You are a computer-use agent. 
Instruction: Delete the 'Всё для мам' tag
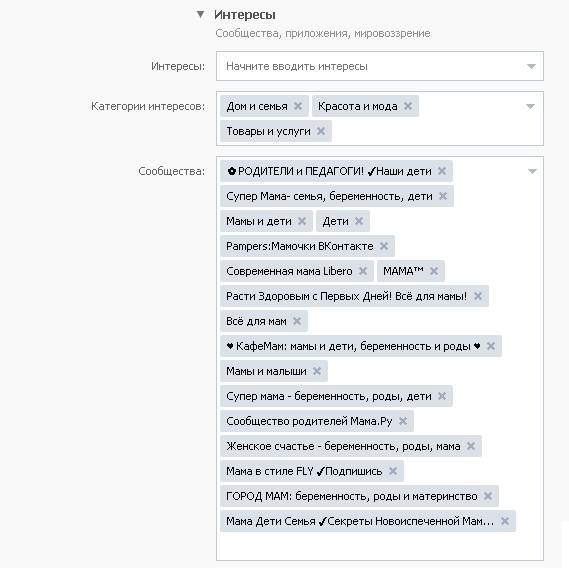297,321
